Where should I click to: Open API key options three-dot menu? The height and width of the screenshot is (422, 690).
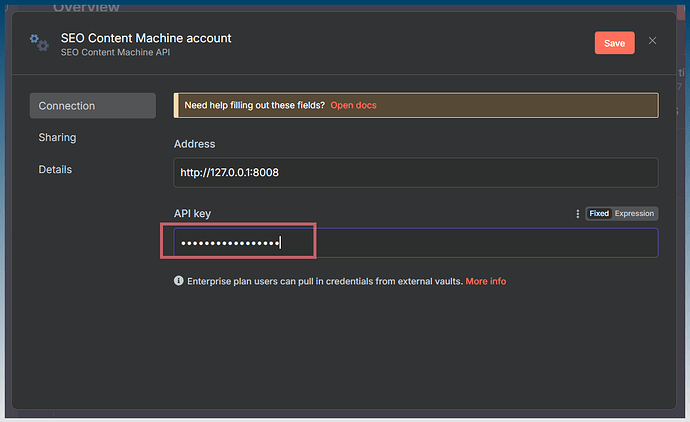click(577, 214)
